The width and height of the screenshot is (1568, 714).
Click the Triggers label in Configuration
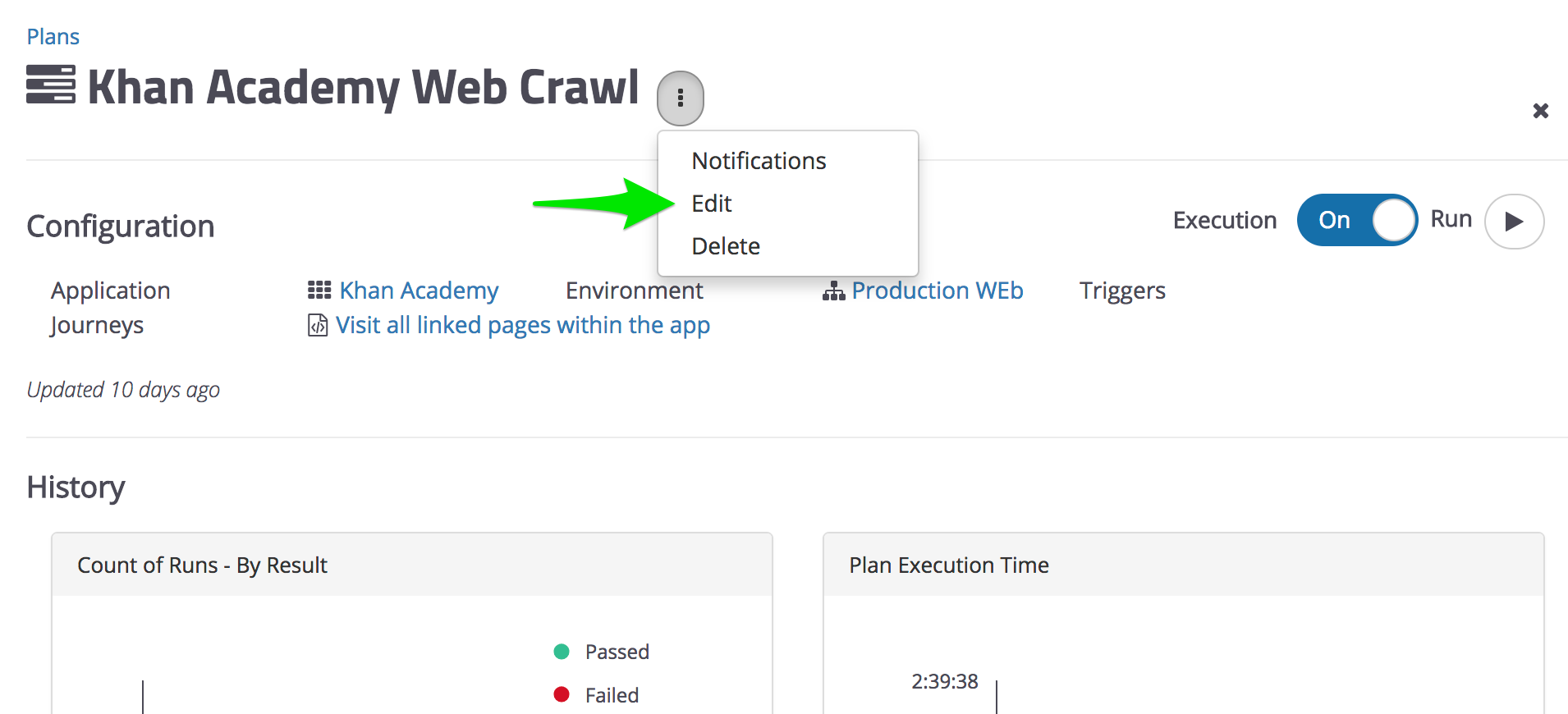(1122, 291)
